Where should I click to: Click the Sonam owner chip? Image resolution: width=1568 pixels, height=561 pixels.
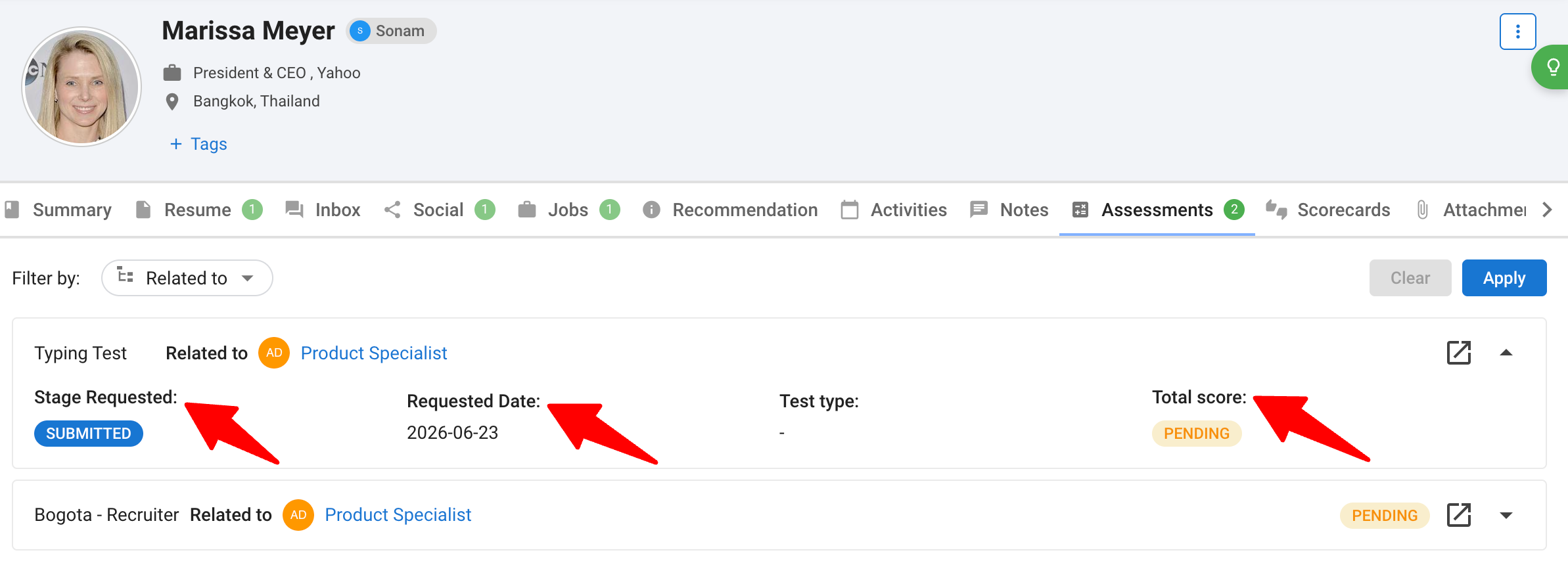coord(392,31)
